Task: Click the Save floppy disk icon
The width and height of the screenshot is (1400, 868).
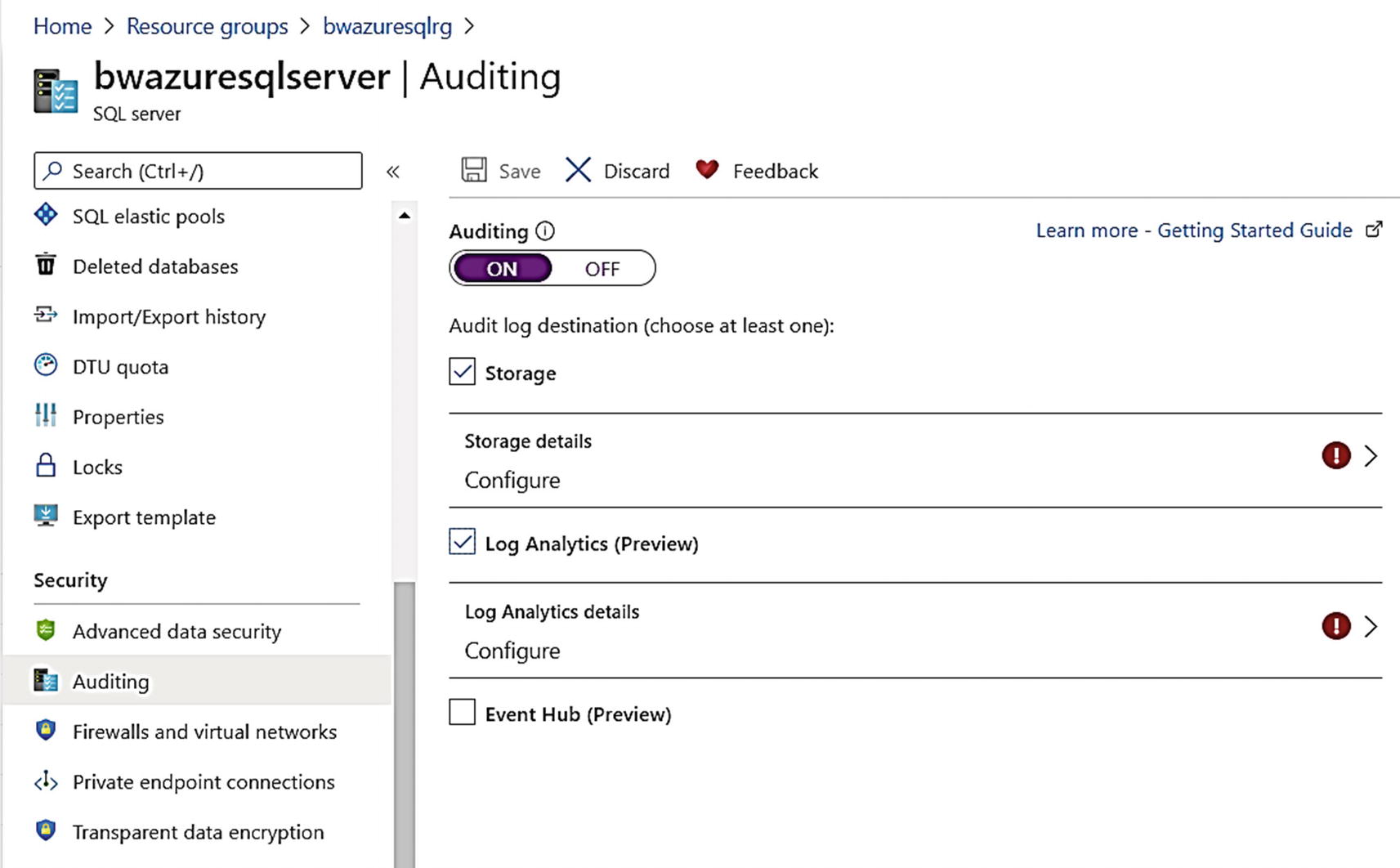Action: point(474,170)
